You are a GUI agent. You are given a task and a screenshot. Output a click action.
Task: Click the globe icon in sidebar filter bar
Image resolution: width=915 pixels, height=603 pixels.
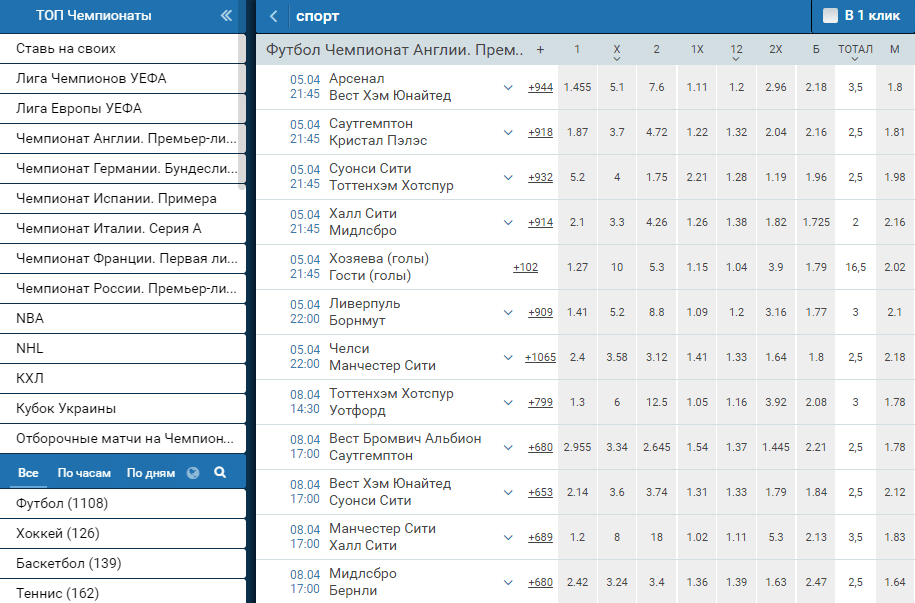pyautogui.click(x=193, y=472)
